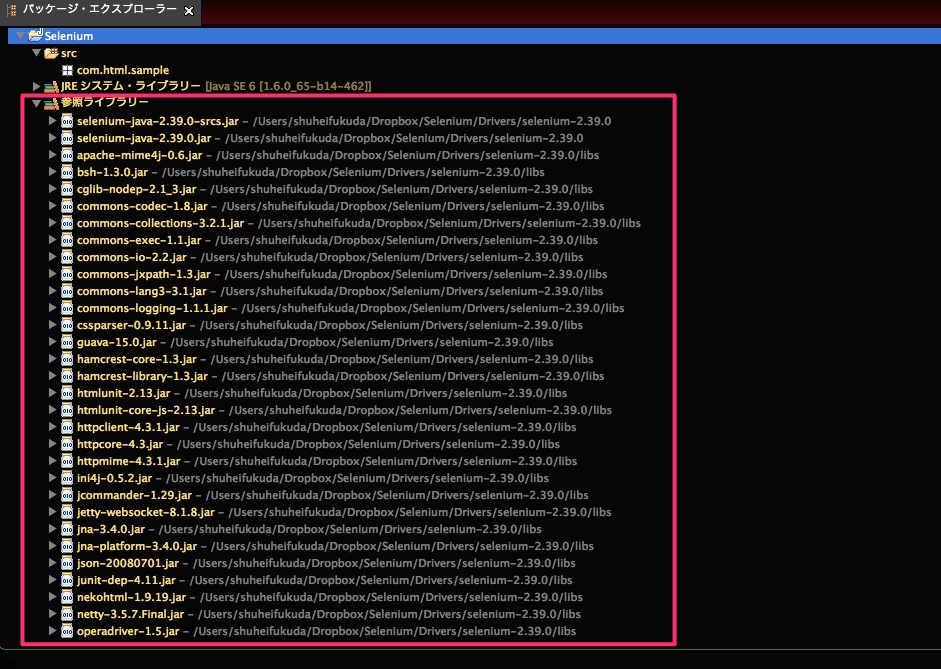Click the jar icon of hamcrest-core-1.3.jar
Image resolution: width=941 pixels, height=669 pixels.
pyautogui.click(x=67, y=359)
